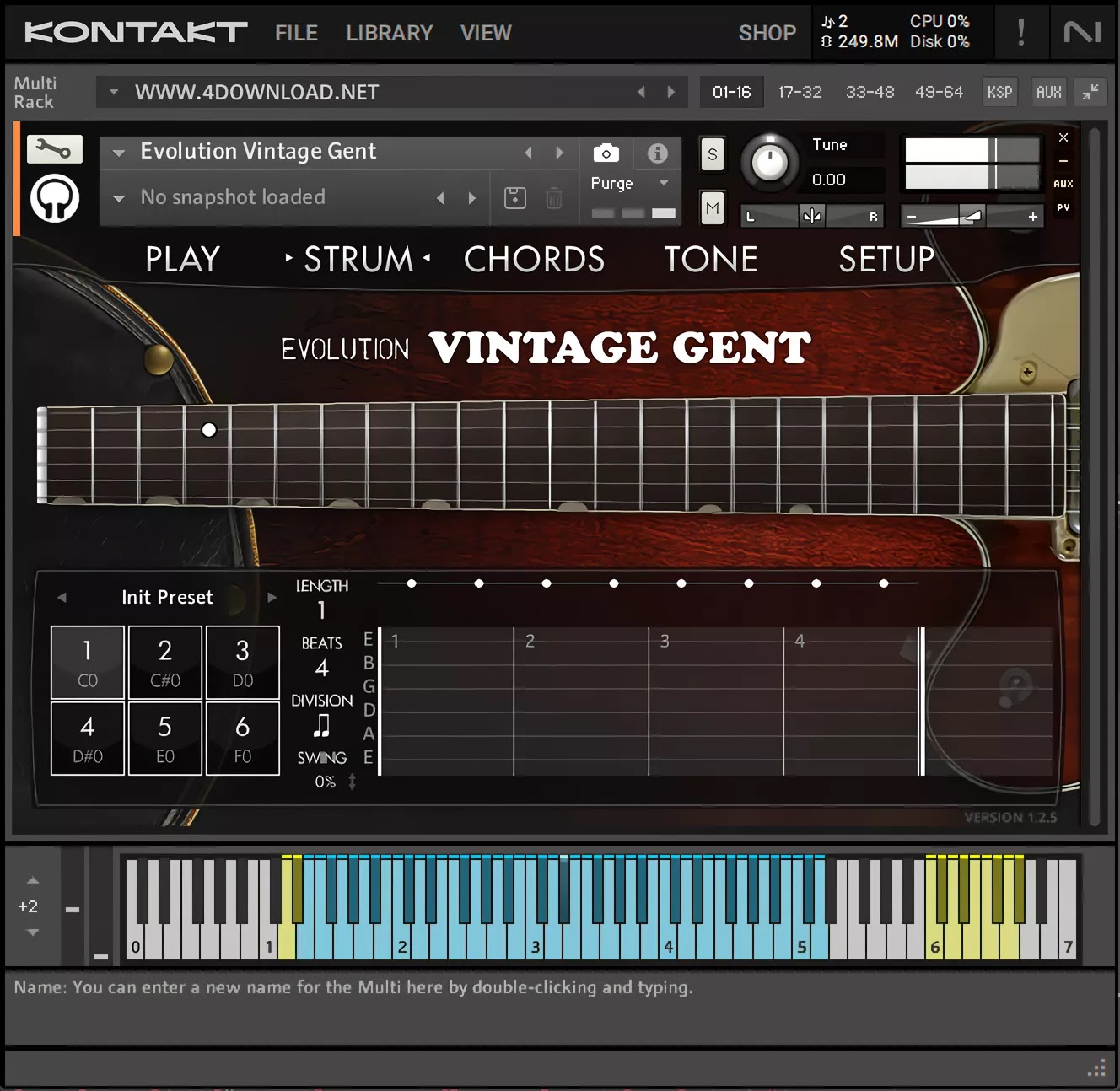Select strum pattern 2 C#0
Viewport: 1120px width, 1091px height.
tap(165, 663)
